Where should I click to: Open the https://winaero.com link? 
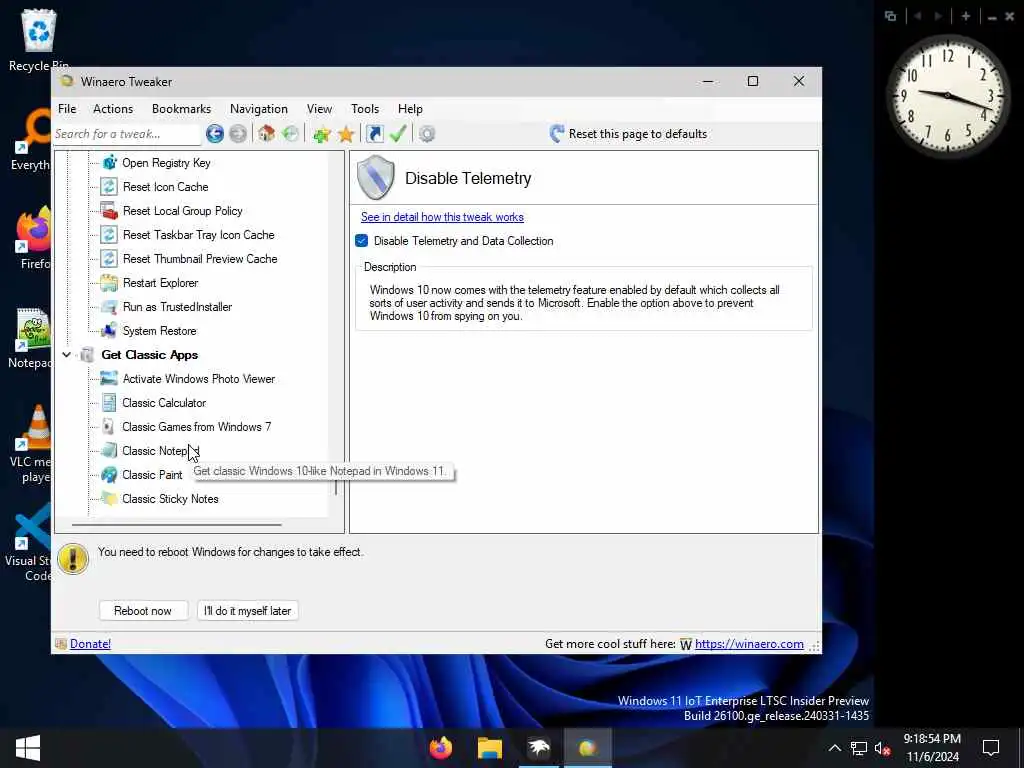click(x=749, y=644)
